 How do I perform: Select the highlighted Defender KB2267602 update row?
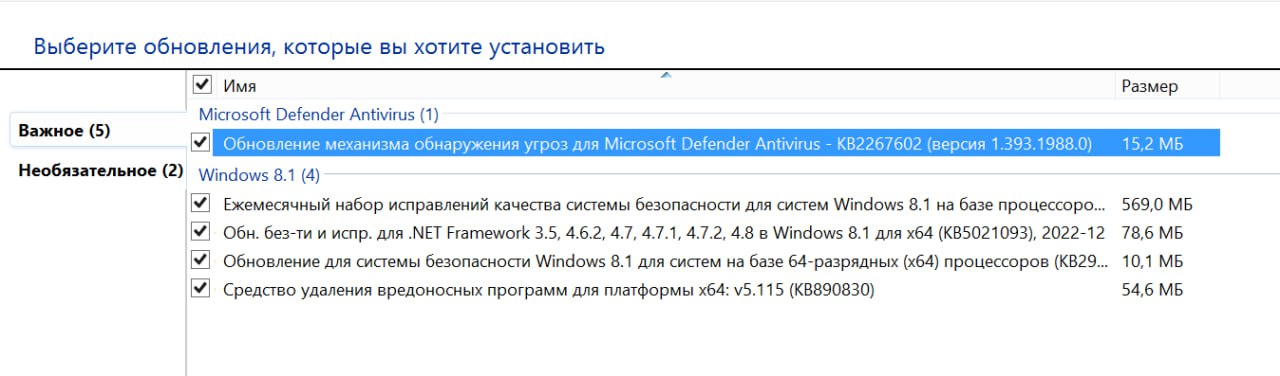[x=716, y=143]
